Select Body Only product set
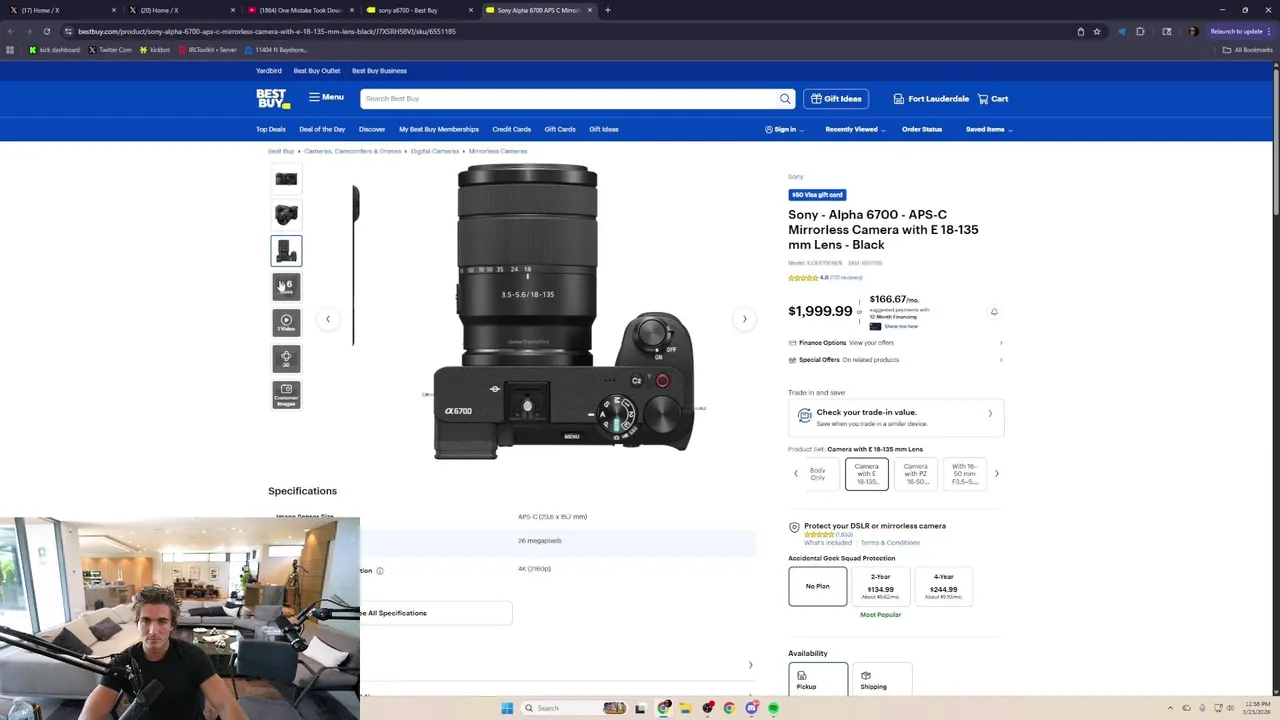1280x720 pixels. (x=818, y=474)
